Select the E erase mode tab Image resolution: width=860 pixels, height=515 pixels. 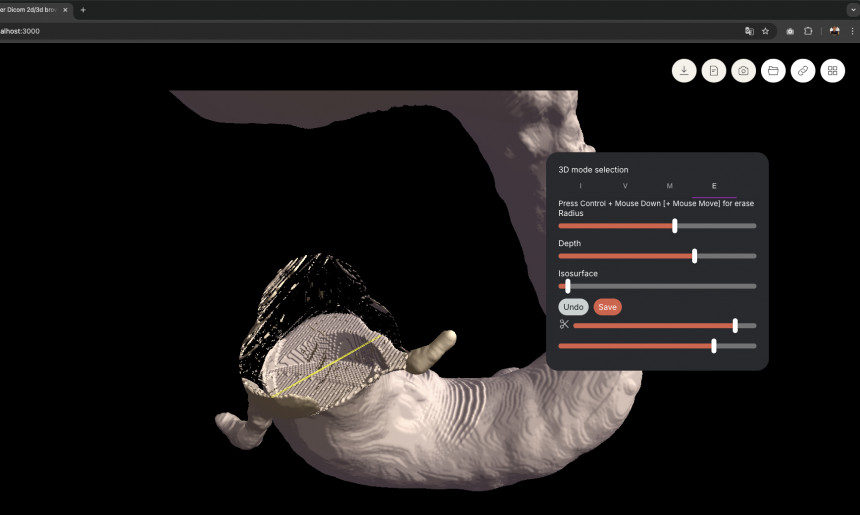click(714, 186)
